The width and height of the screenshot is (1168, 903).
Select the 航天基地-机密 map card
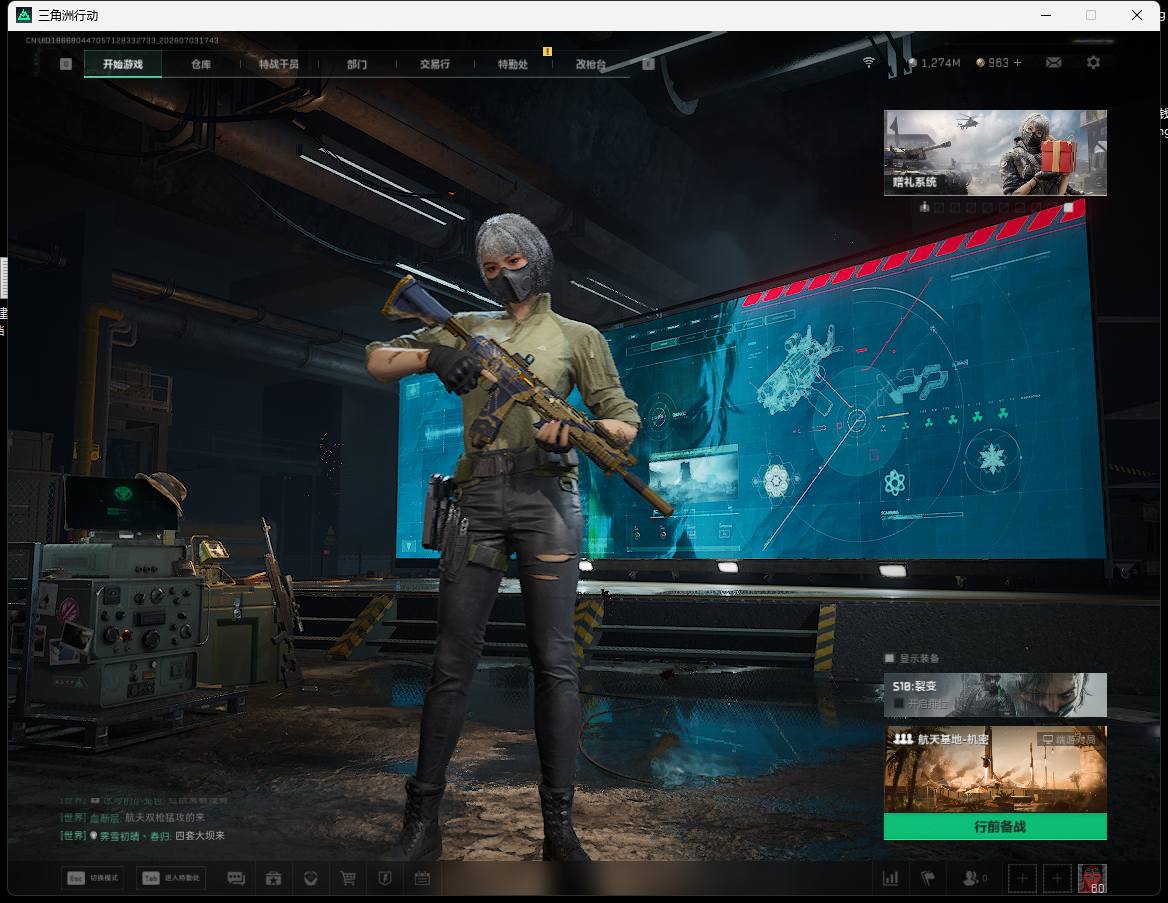click(x=995, y=770)
